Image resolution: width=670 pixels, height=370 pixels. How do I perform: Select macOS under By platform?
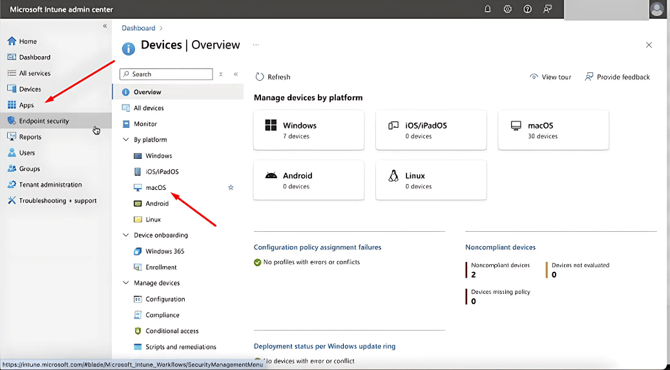coord(156,188)
